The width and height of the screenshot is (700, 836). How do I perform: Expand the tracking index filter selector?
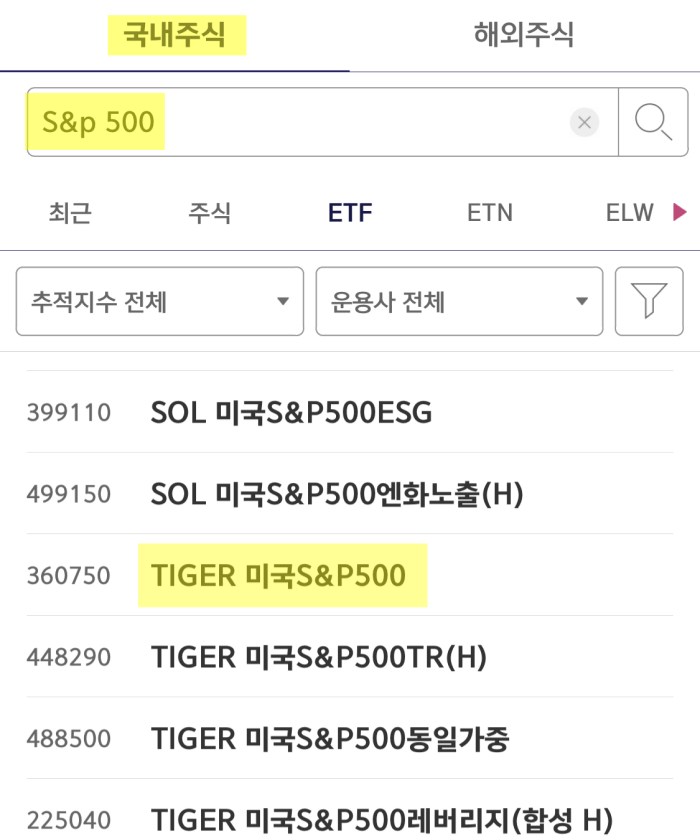click(160, 301)
